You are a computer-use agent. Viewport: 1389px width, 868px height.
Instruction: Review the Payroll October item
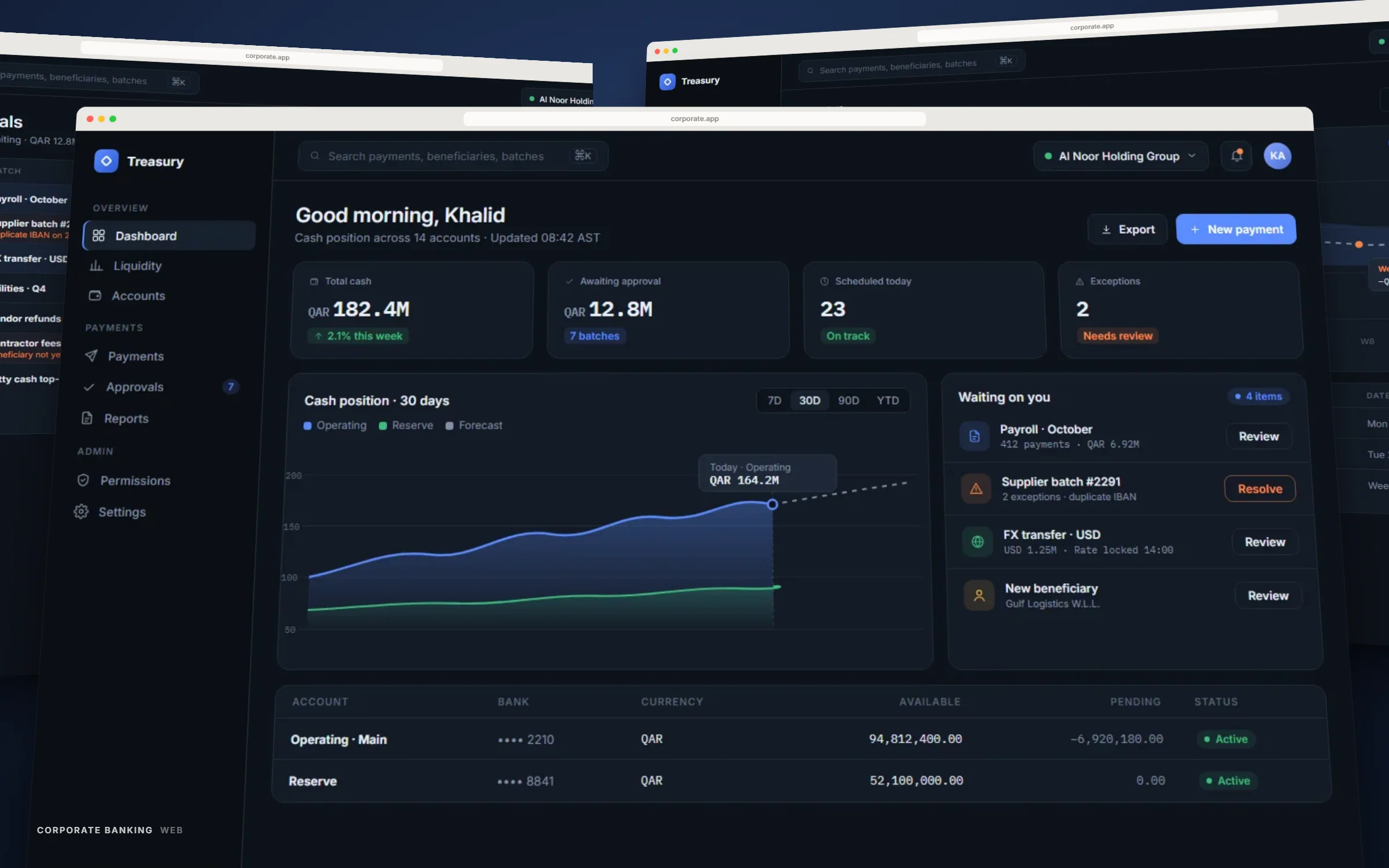(1259, 436)
